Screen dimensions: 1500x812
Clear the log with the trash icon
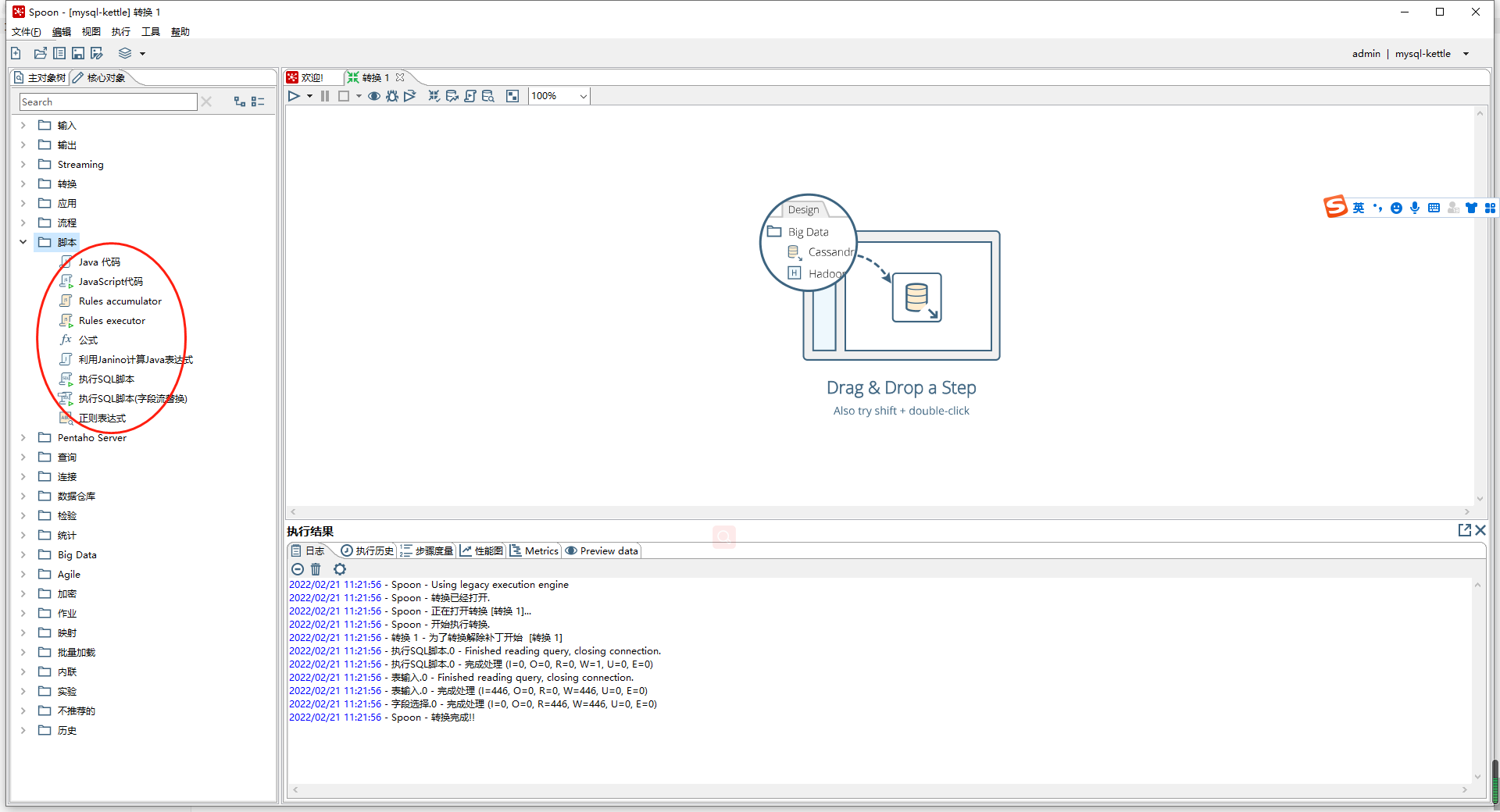(x=316, y=569)
